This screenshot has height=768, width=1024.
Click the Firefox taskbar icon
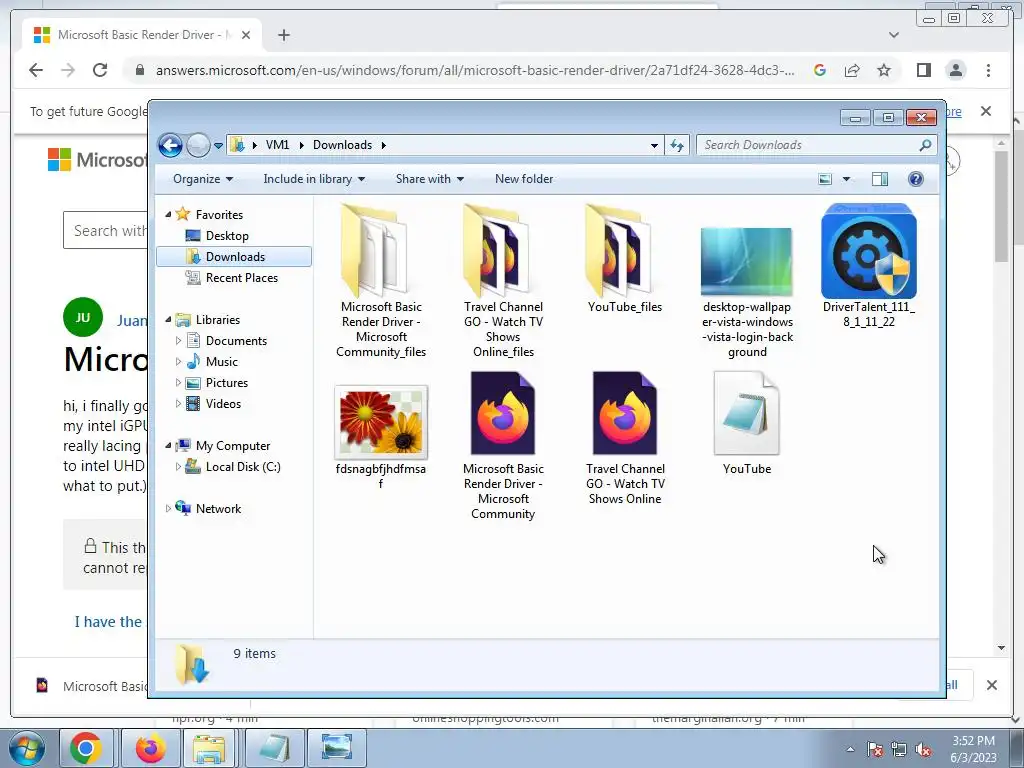[151, 748]
